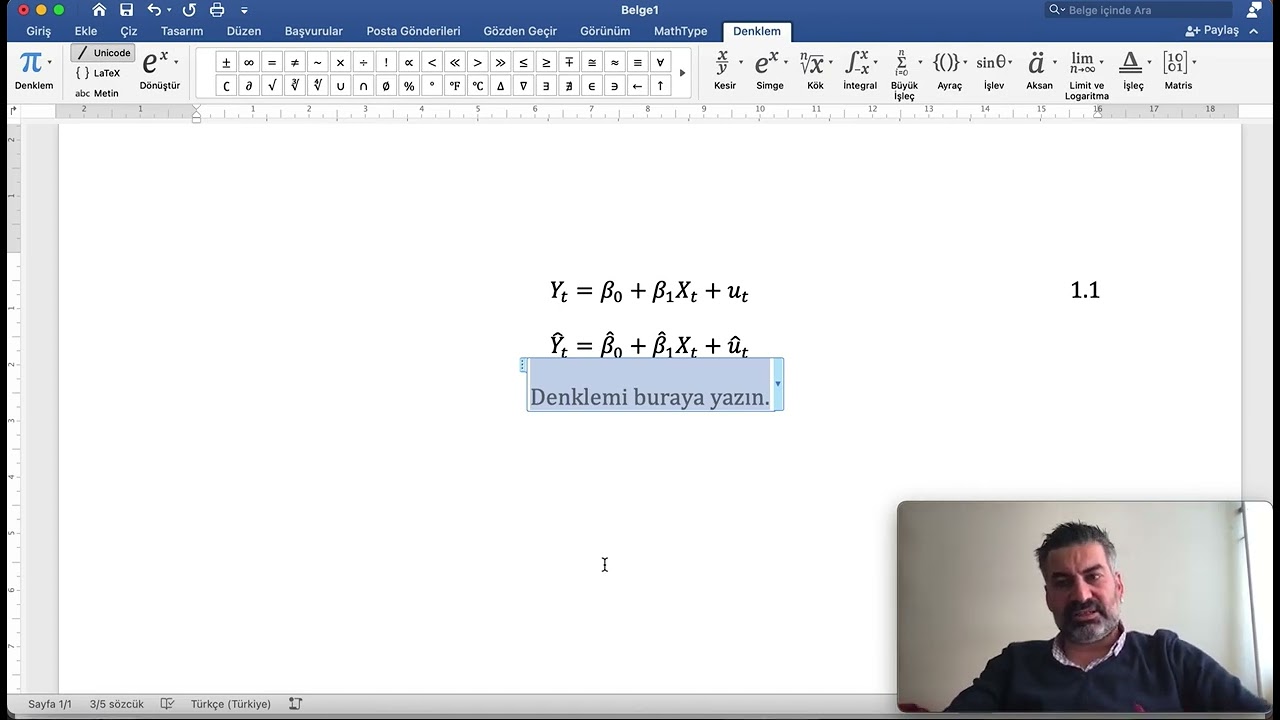Insert the greater-than-or-equal symbol
Viewport: 1280px width, 720px height.
pyautogui.click(x=546, y=62)
